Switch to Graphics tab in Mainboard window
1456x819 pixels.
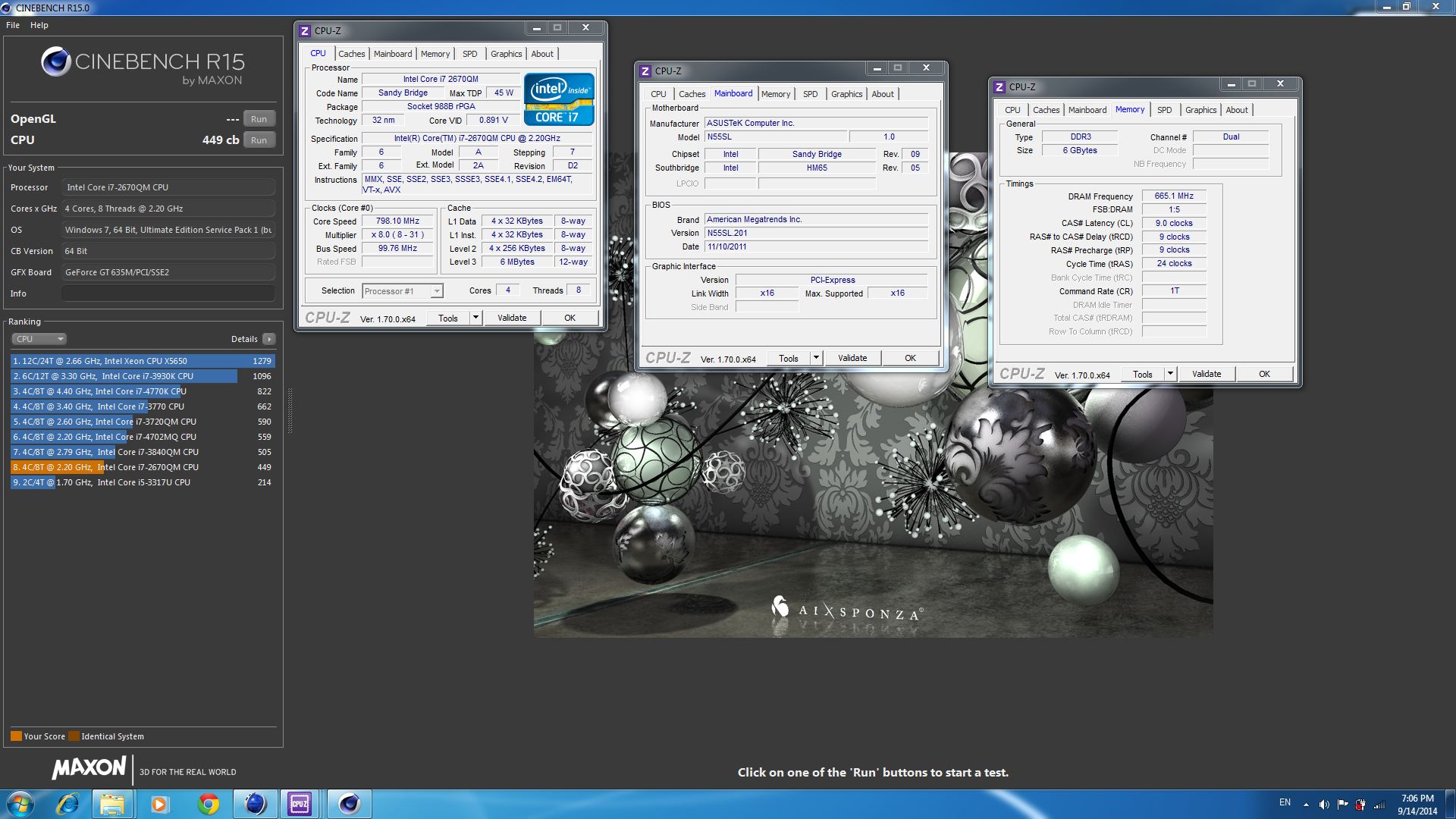[x=846, y=94]
